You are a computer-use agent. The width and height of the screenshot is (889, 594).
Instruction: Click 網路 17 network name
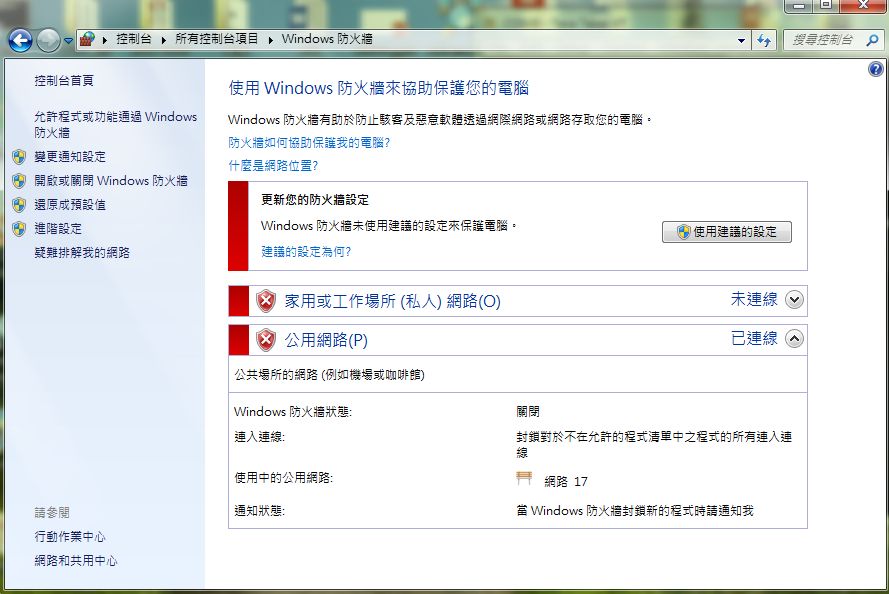click(566, 481)
